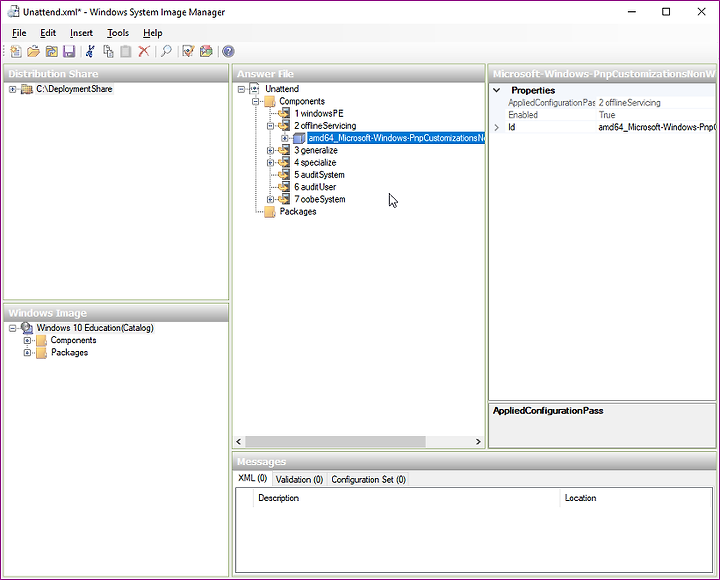Image resolution: width=720 pixels, height=580 pixels.
Task: Click the 1 windowsPE pass icon
Action: point(285,113)
